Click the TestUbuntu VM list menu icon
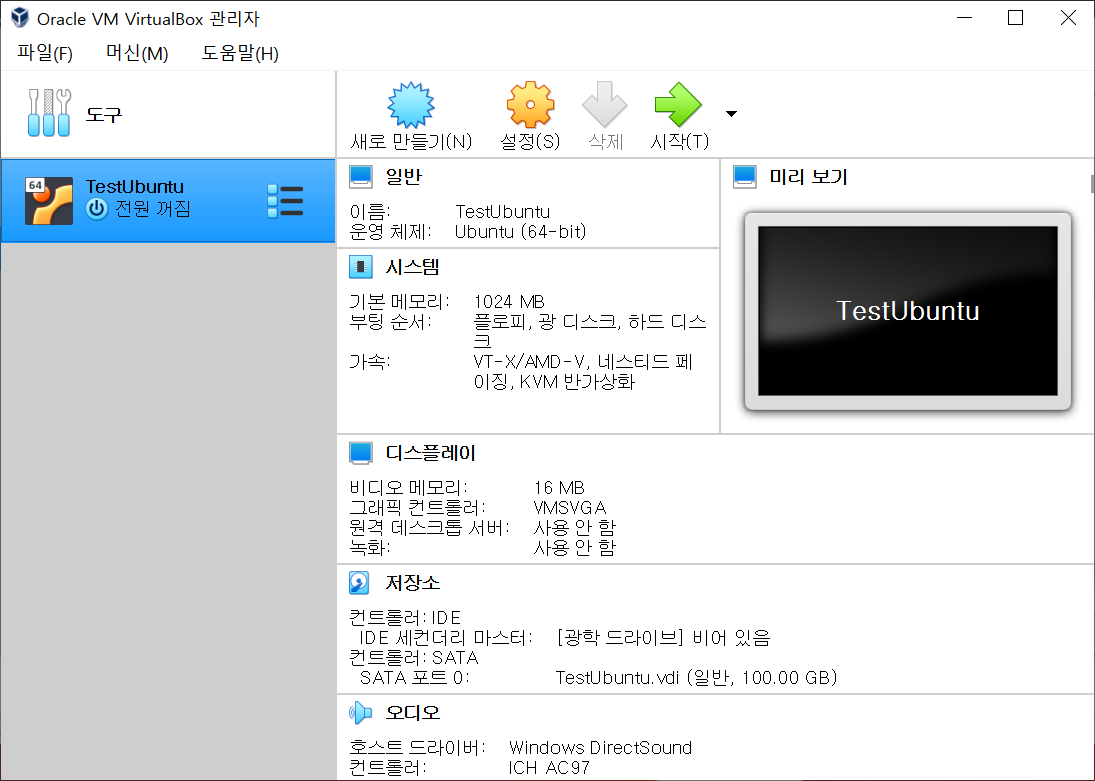Image resolution: width=1095 pixels, height=781 pixels. pyautogui.click(x=285, y=201)
